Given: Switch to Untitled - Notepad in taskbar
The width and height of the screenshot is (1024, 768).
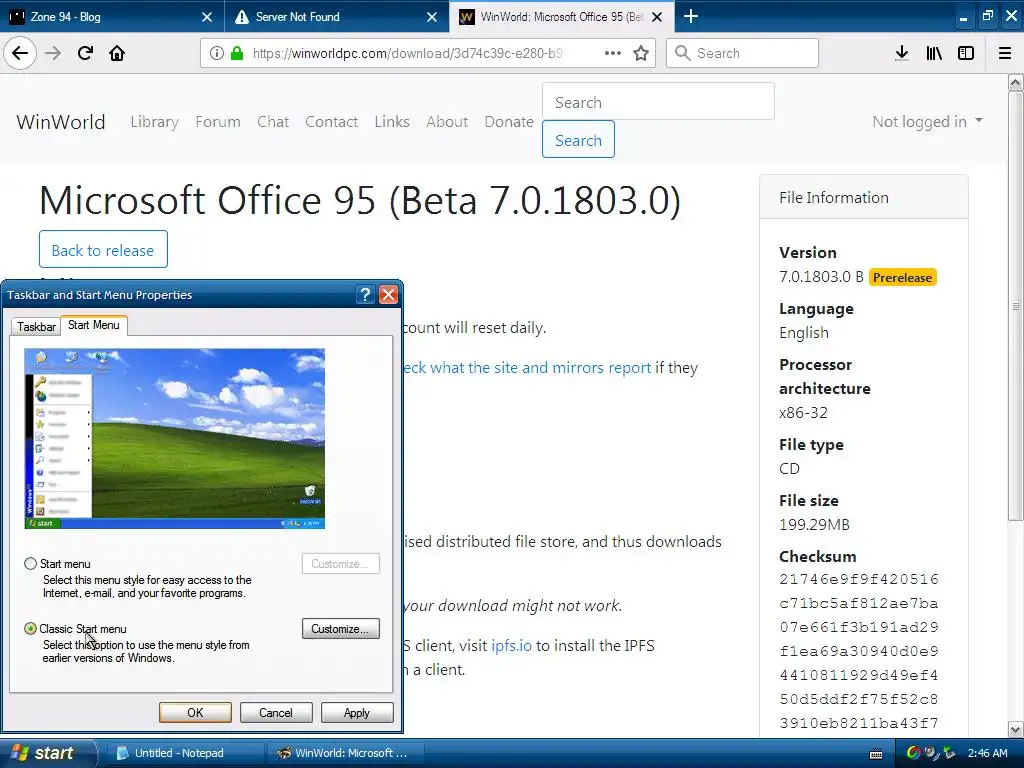Looking at the screenshot, I should pos(184,753).
